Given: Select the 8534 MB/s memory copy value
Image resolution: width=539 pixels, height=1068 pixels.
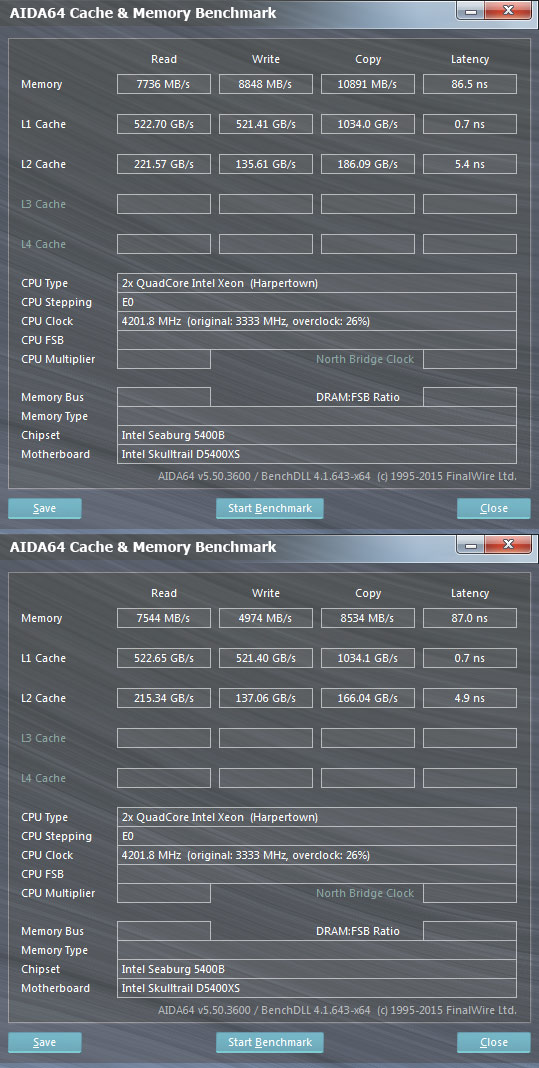Looking at the screenshot, I should point(368,618).
